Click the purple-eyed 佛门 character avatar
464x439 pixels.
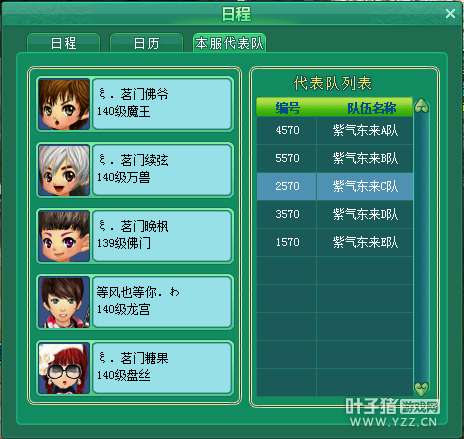click(x=64, y=236)
